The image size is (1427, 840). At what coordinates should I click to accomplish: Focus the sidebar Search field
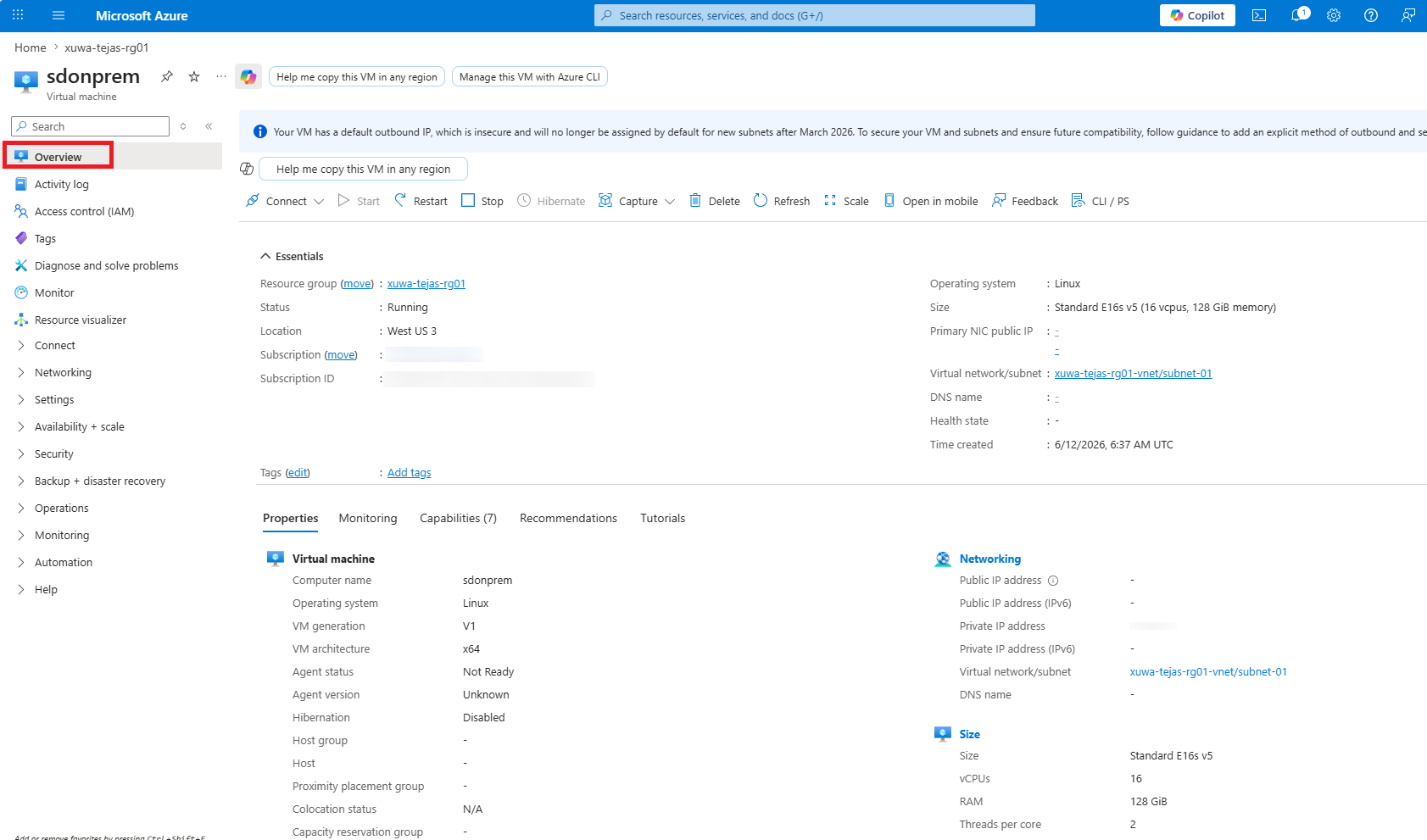tap(90, 126)
